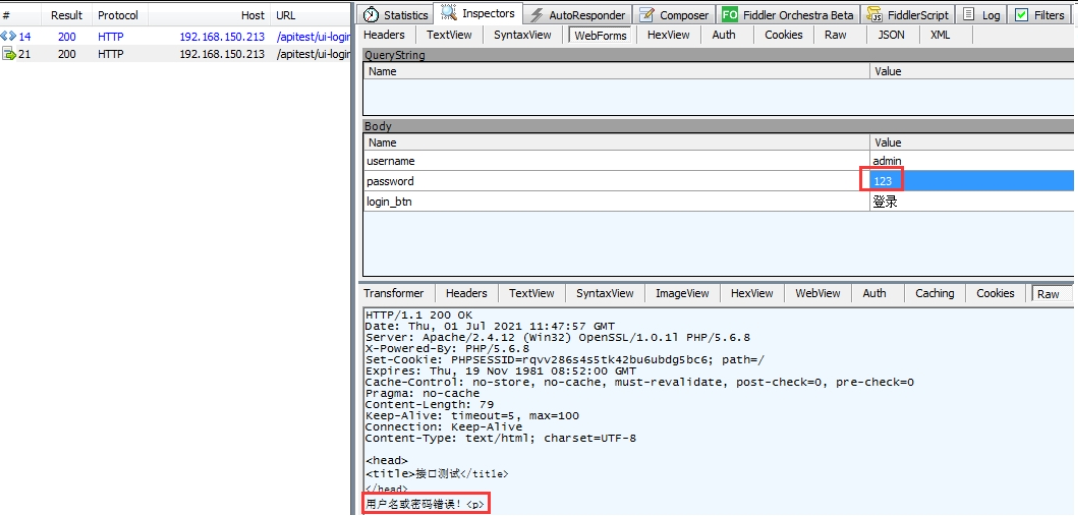
Task: Select response TextView tab
Action: pyautogui.click(x=531, y=293)
